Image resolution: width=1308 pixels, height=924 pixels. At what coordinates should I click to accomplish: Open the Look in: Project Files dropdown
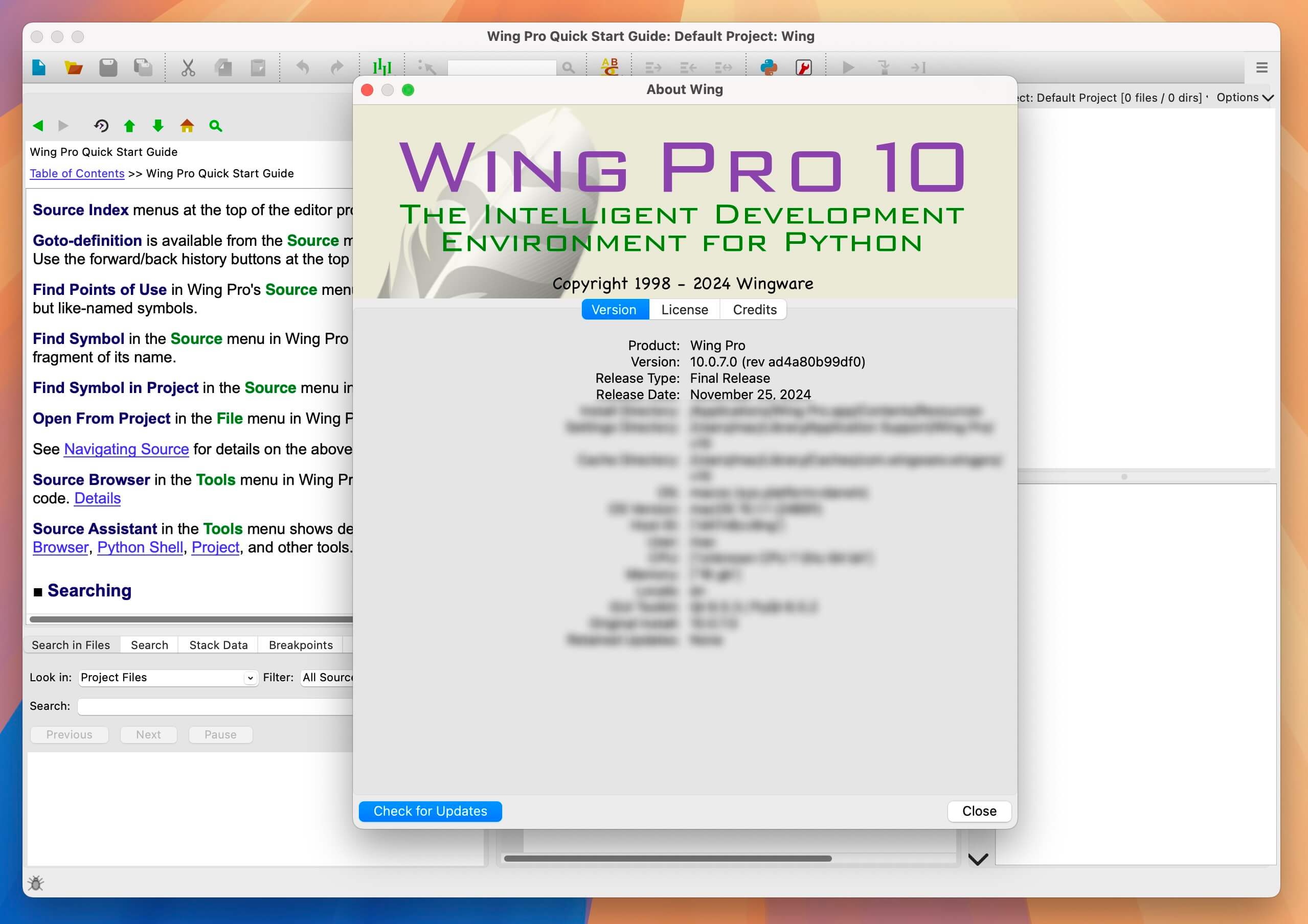tap(168, 678)
